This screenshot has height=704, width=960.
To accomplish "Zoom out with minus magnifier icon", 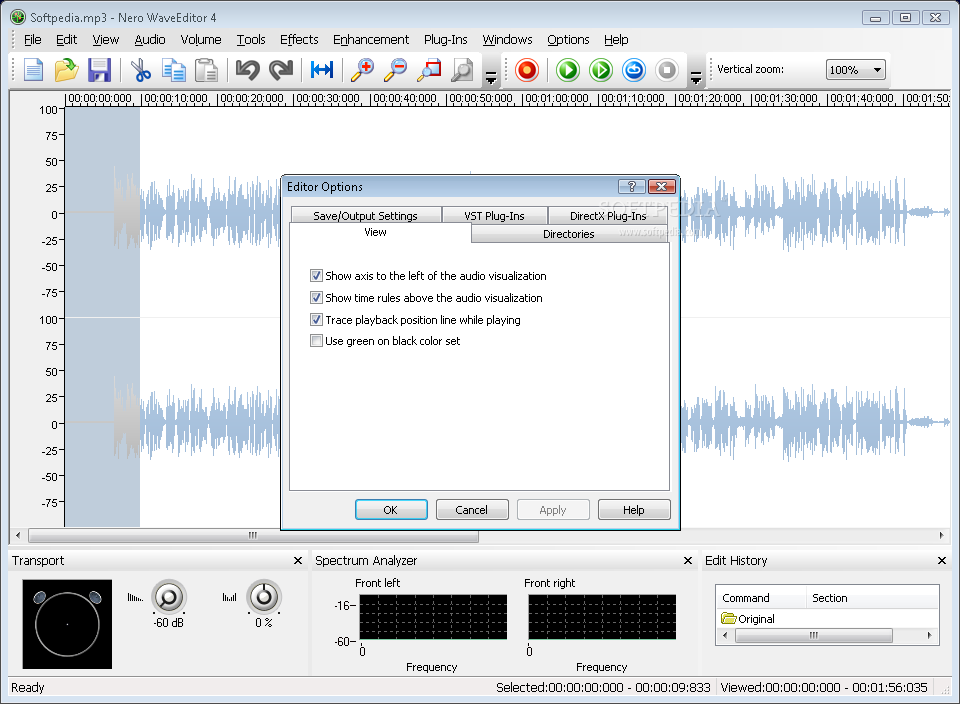I will pyautogui.click(x=396, y=70).
